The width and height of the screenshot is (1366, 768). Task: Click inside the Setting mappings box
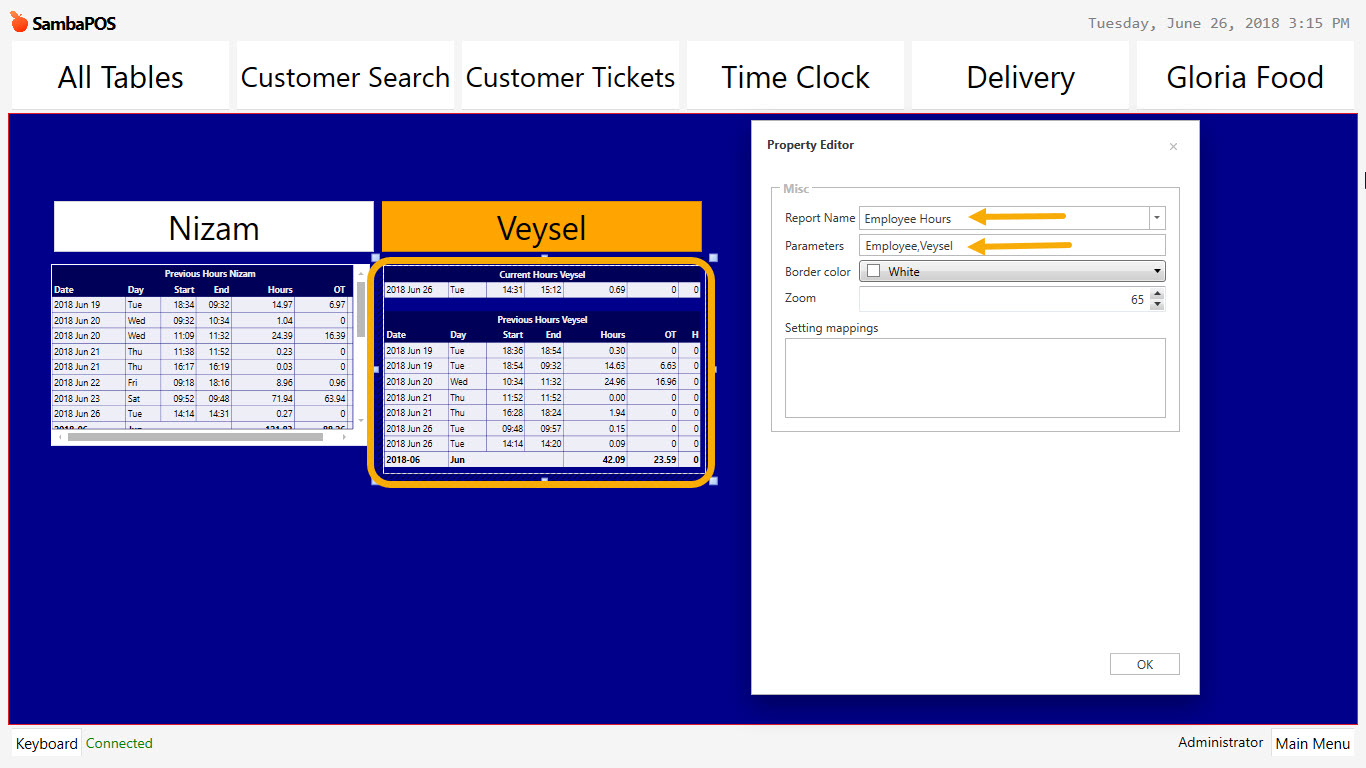974,380
